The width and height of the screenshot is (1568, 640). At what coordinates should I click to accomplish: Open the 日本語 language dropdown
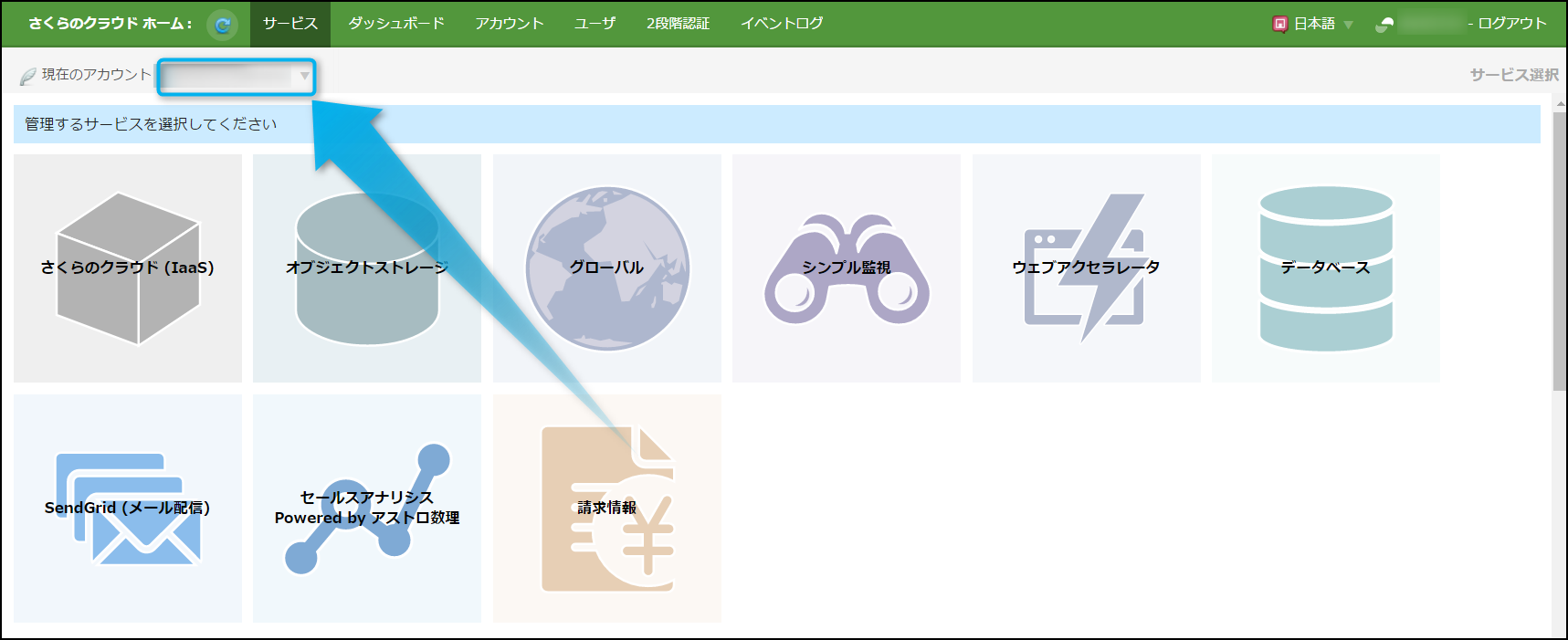point(1314,24)
